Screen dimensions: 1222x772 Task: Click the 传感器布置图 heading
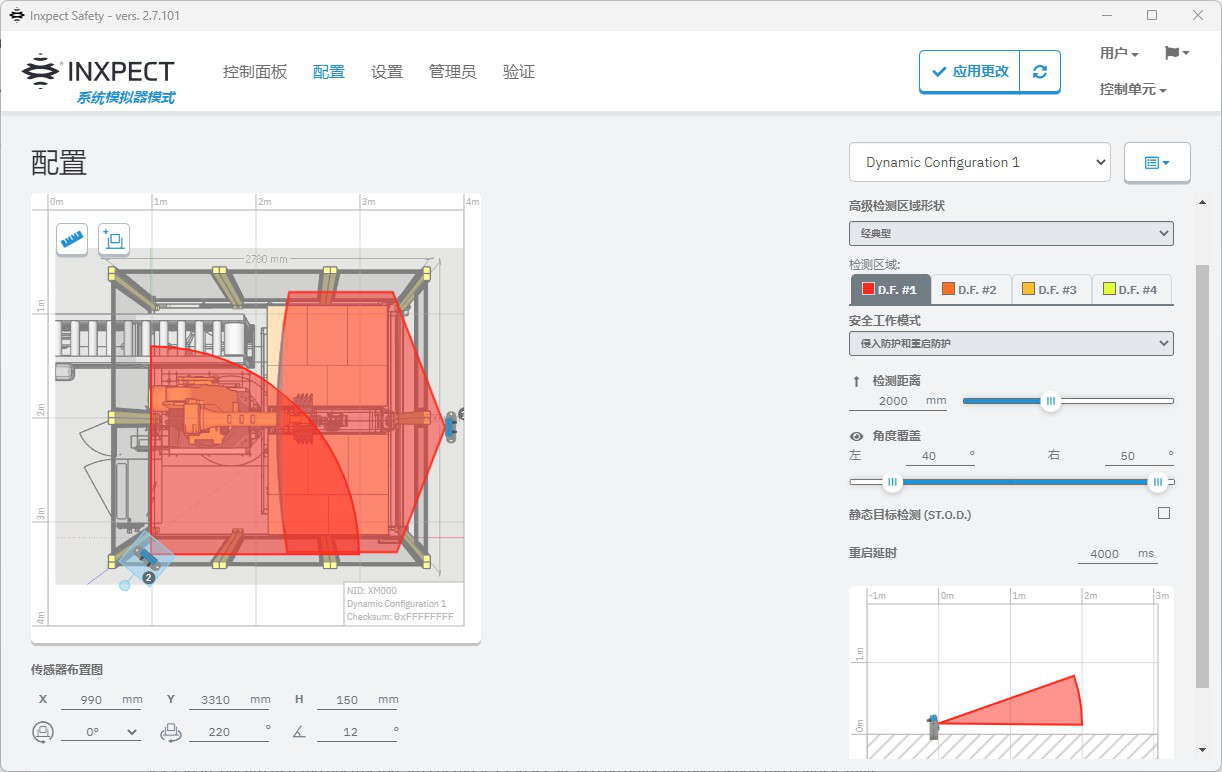coord(66,669)
